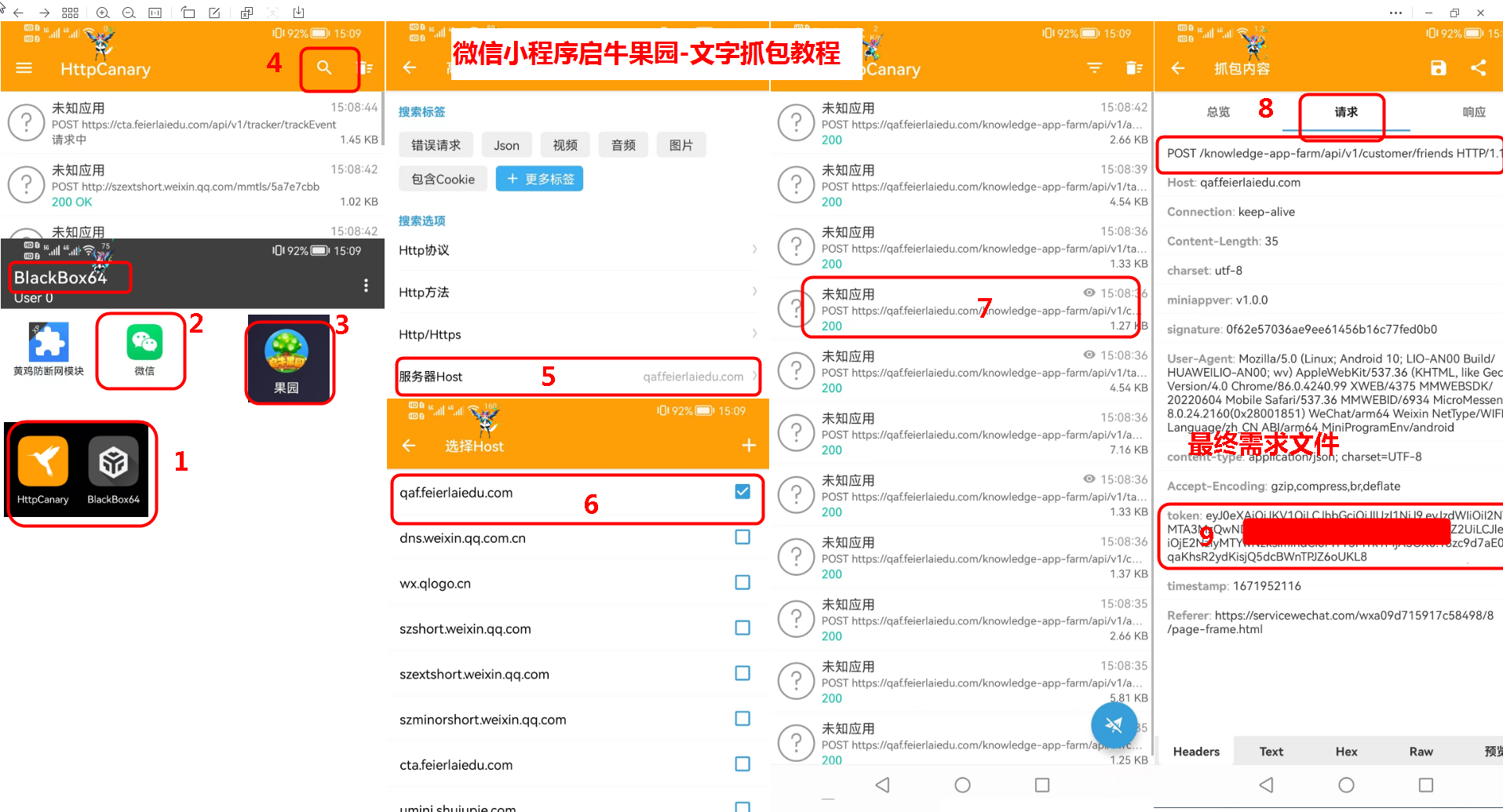The height and width of the screenshot is (812, 1503).
Task: Open the 15:08:42 2.66 KB request row
Action: coord(962,123)
